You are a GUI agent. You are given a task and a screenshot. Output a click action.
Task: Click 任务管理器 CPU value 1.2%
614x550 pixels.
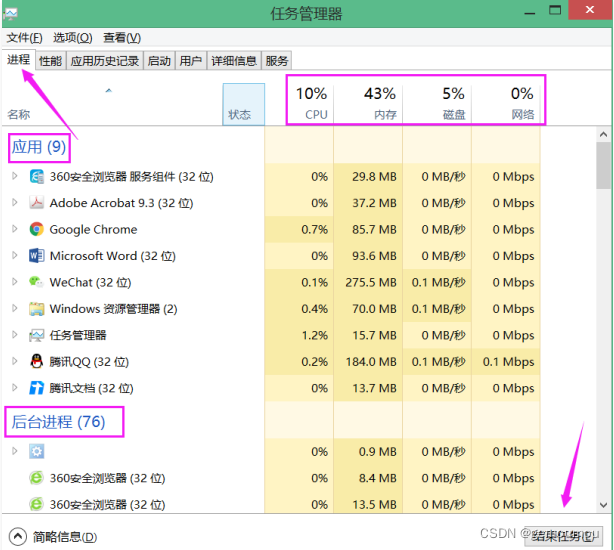[x=314, y=335]
